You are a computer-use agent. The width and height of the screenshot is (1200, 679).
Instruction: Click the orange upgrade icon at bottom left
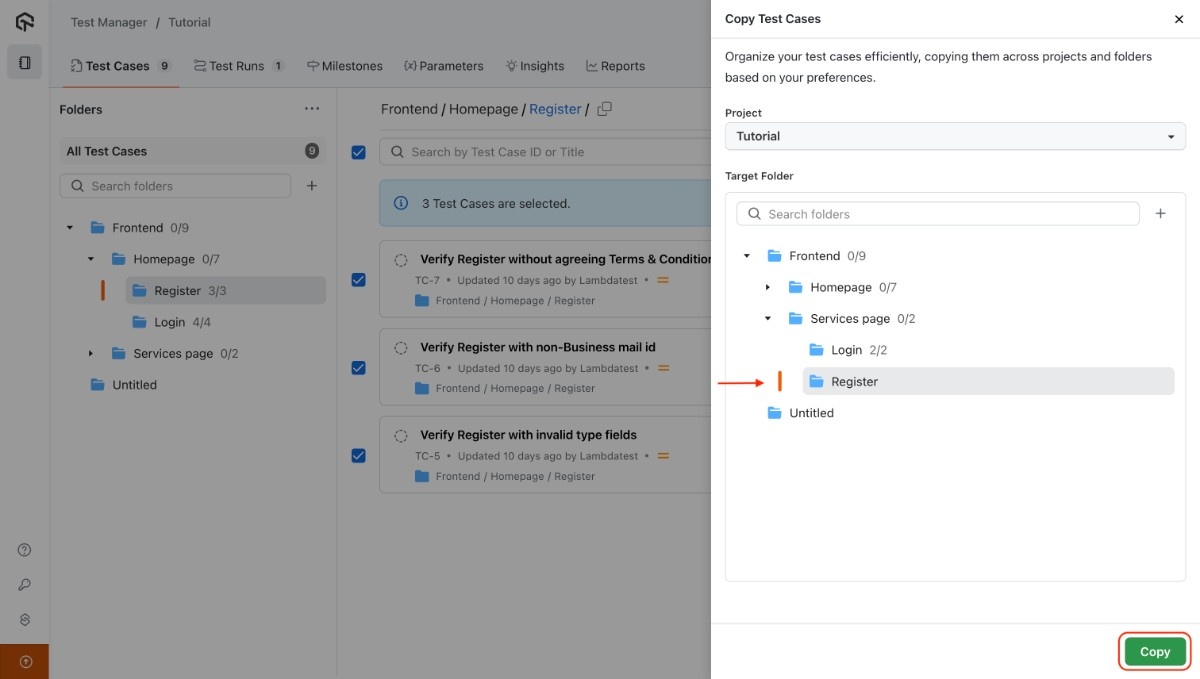(25, 661)
